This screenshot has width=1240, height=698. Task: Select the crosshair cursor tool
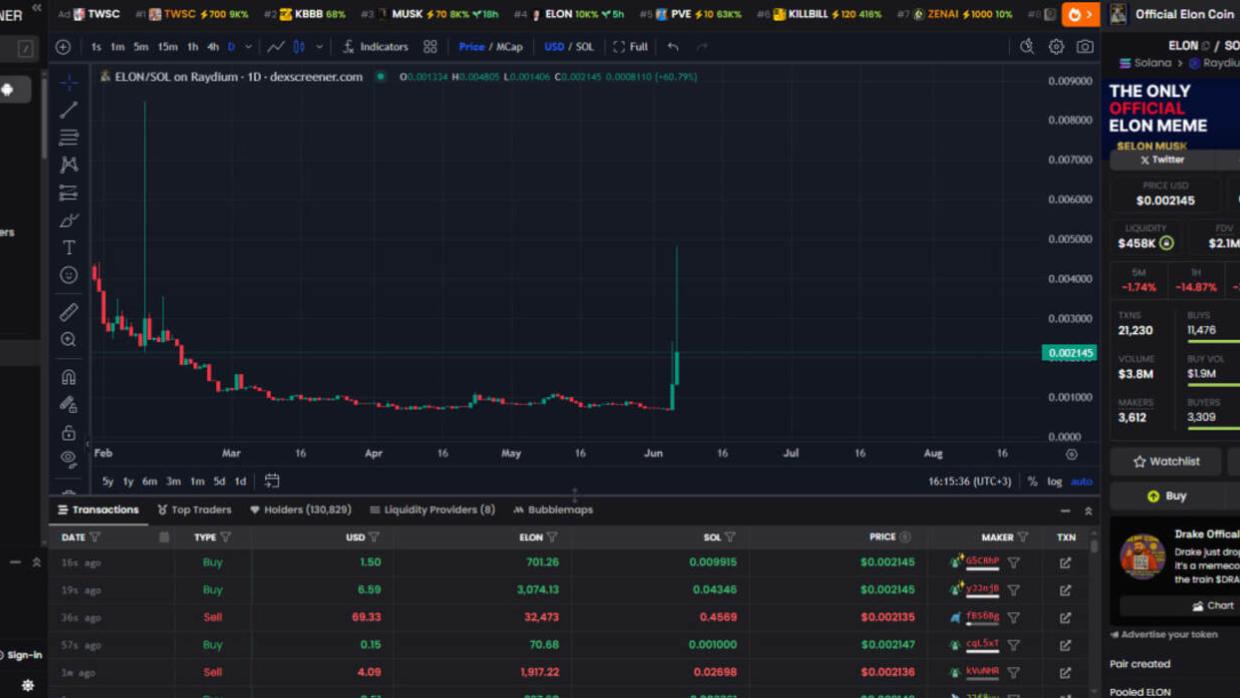tap(68, 82)
